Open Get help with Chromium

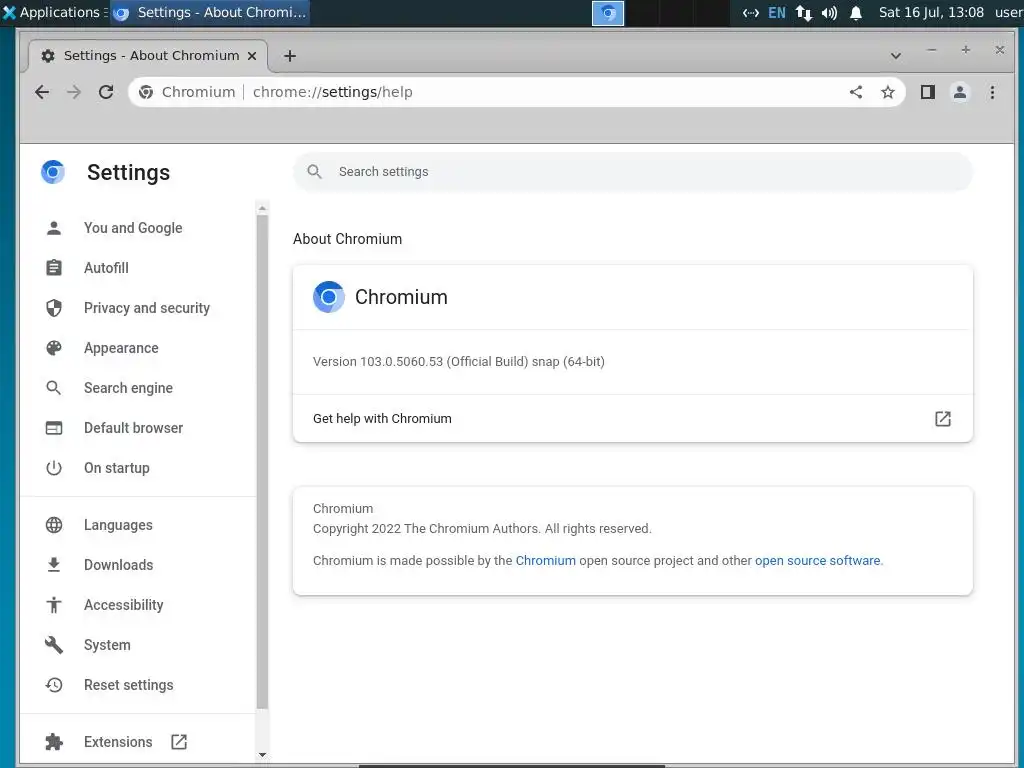633,419
